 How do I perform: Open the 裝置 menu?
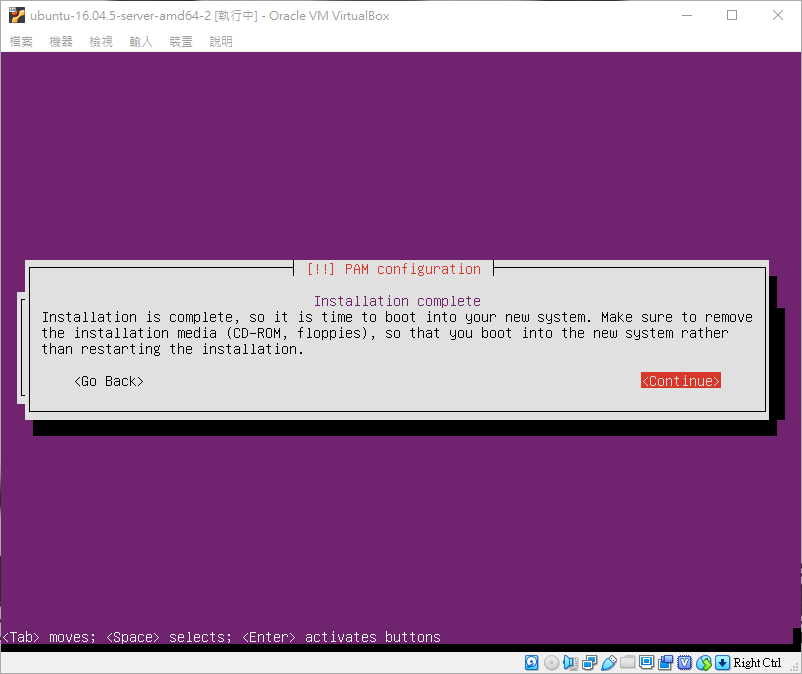[181, 41]
